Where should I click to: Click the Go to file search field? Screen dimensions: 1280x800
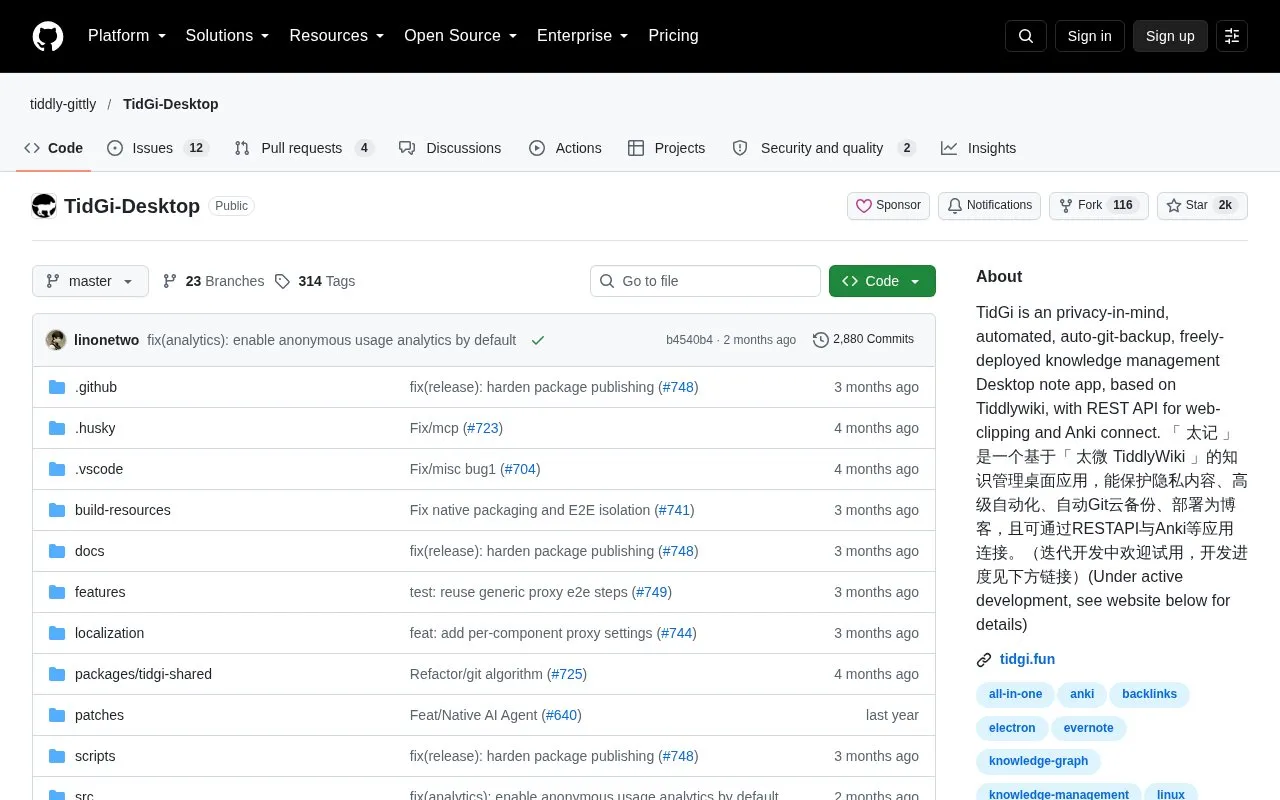(705, 281)
